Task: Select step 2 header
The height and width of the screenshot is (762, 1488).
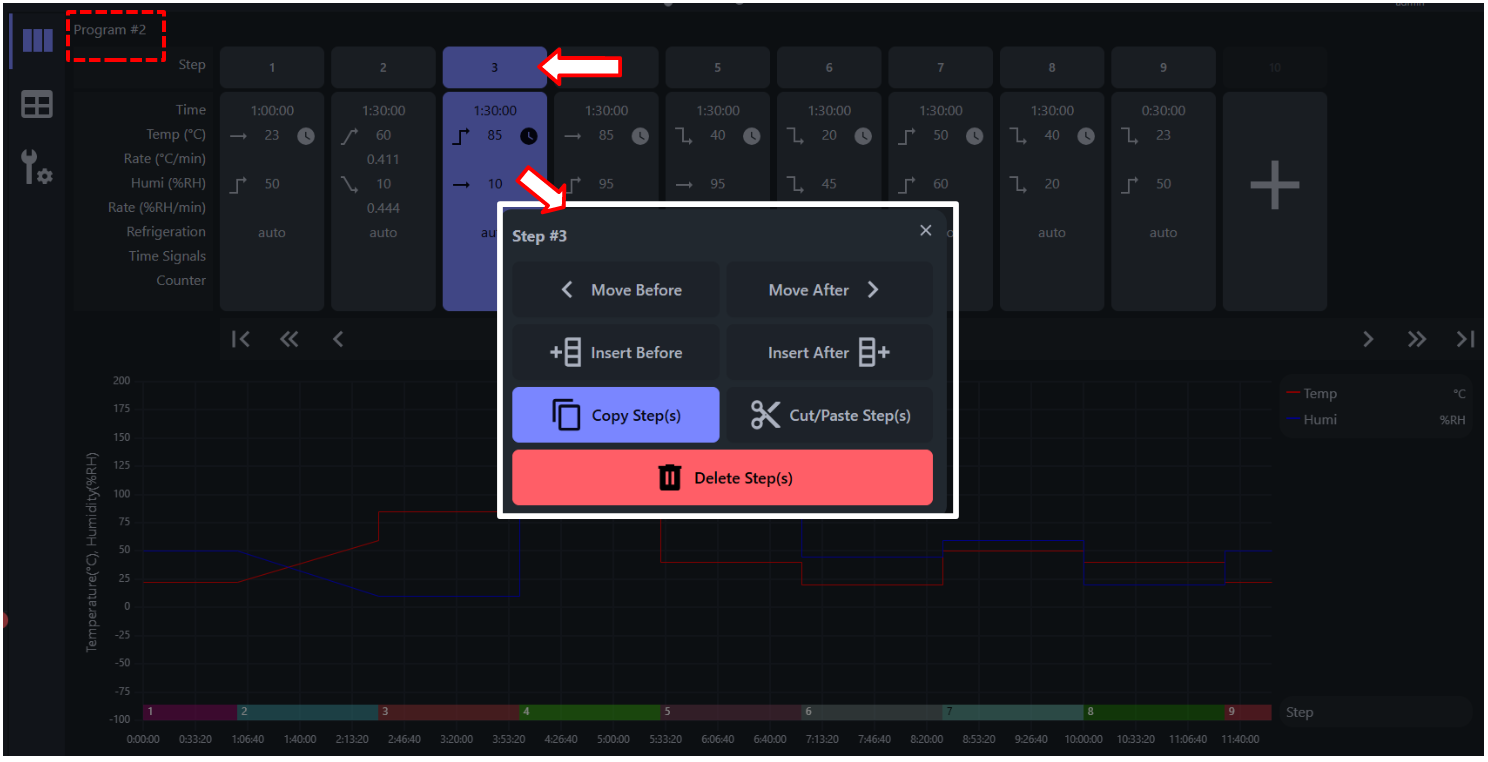Action: click(383, 67)
